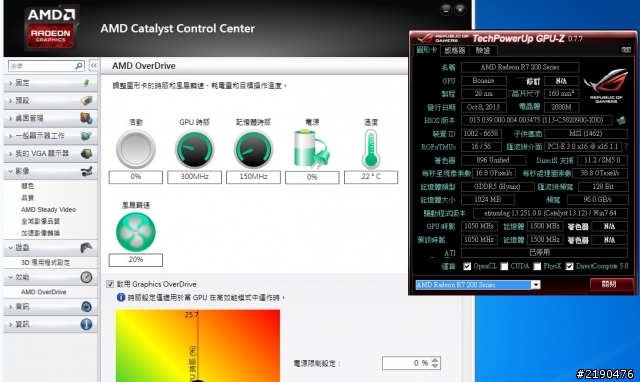Collapse the sidebar with the double-arrow button
The image size is (640, 382).
point(93,65)
